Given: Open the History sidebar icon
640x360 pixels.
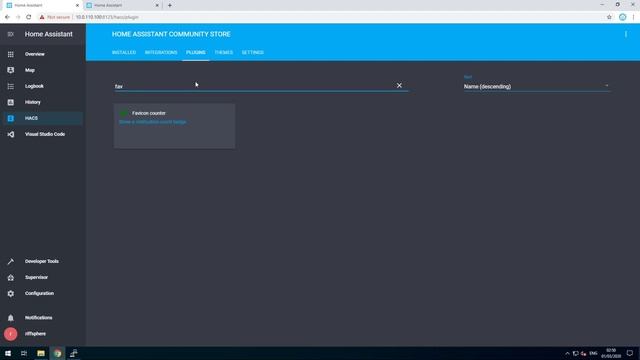Looking at the screenshot, I should 11,102.
